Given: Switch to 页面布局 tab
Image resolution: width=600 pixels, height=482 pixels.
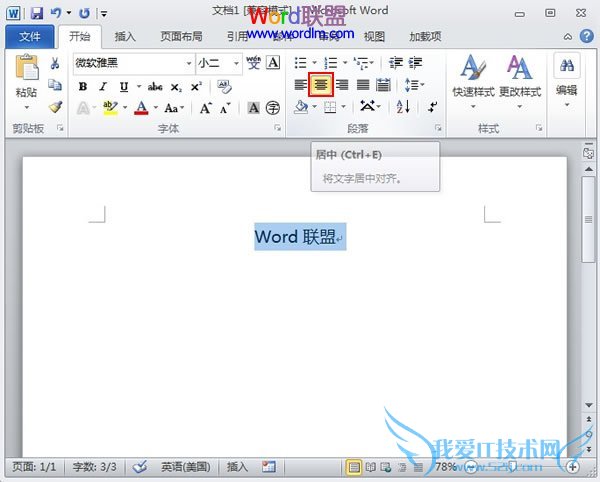Looking at the screenshot, I should pos(181,37).
